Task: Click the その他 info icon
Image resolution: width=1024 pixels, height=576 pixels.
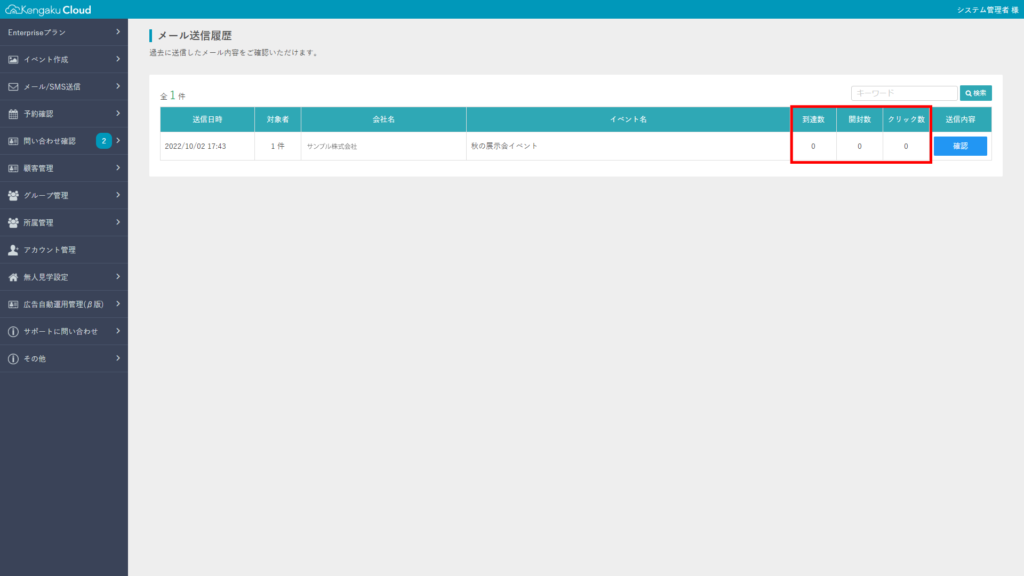Action: (x=13, y=359)
